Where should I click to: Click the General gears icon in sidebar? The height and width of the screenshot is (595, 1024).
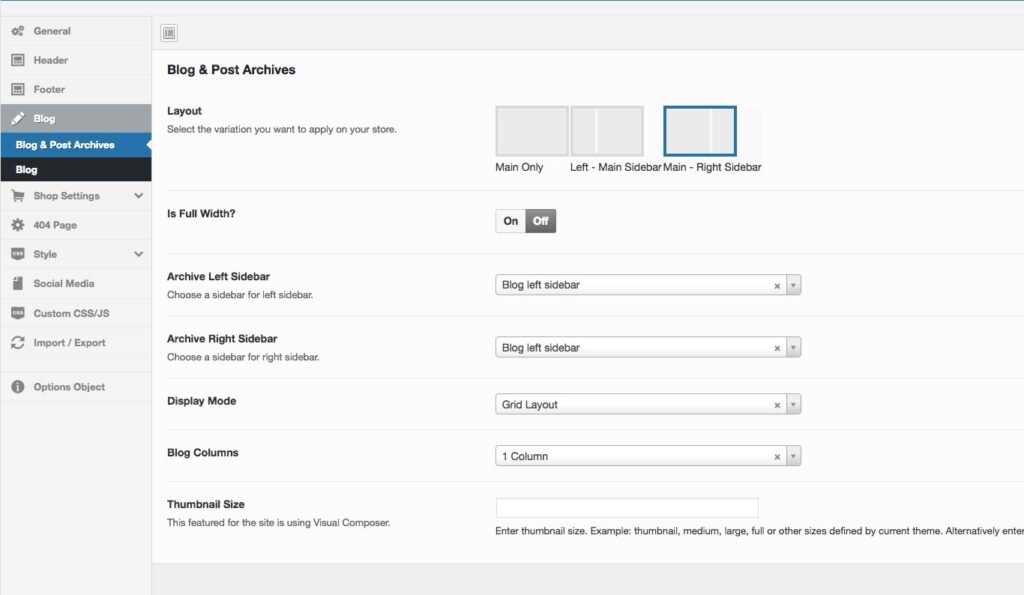(18, 31)
